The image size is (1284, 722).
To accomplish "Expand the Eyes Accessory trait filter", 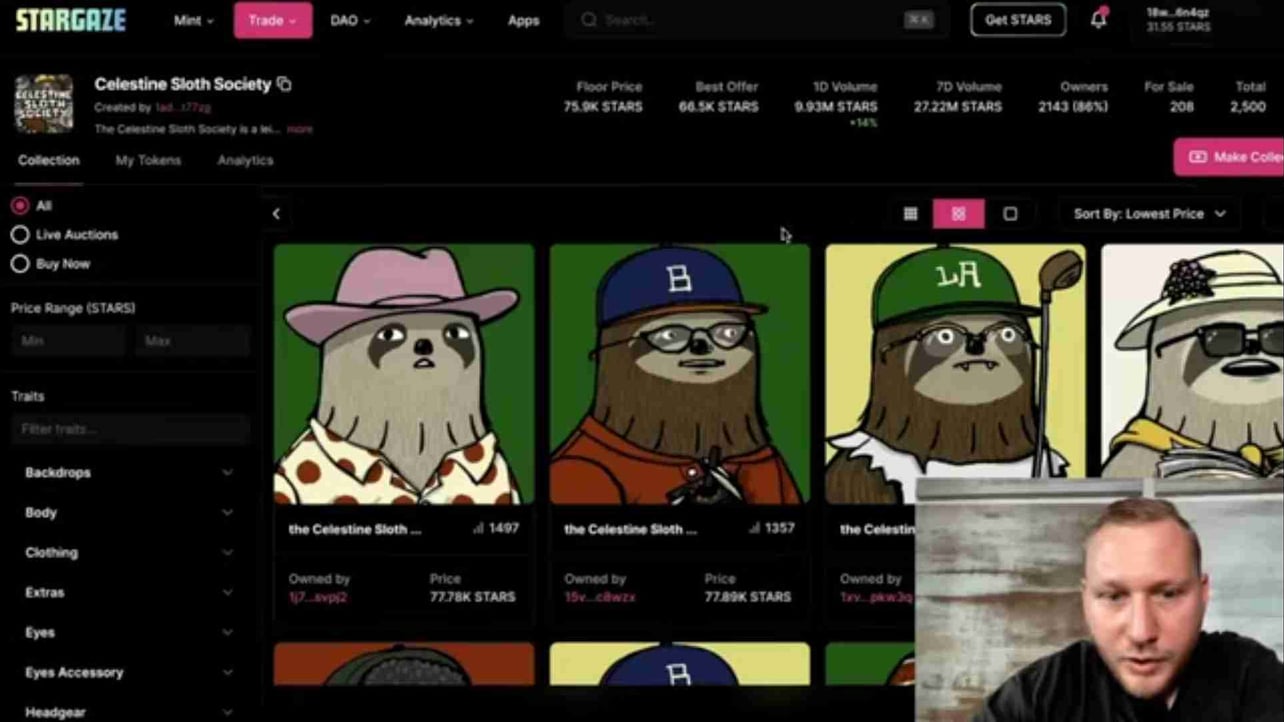I will 129,672.
